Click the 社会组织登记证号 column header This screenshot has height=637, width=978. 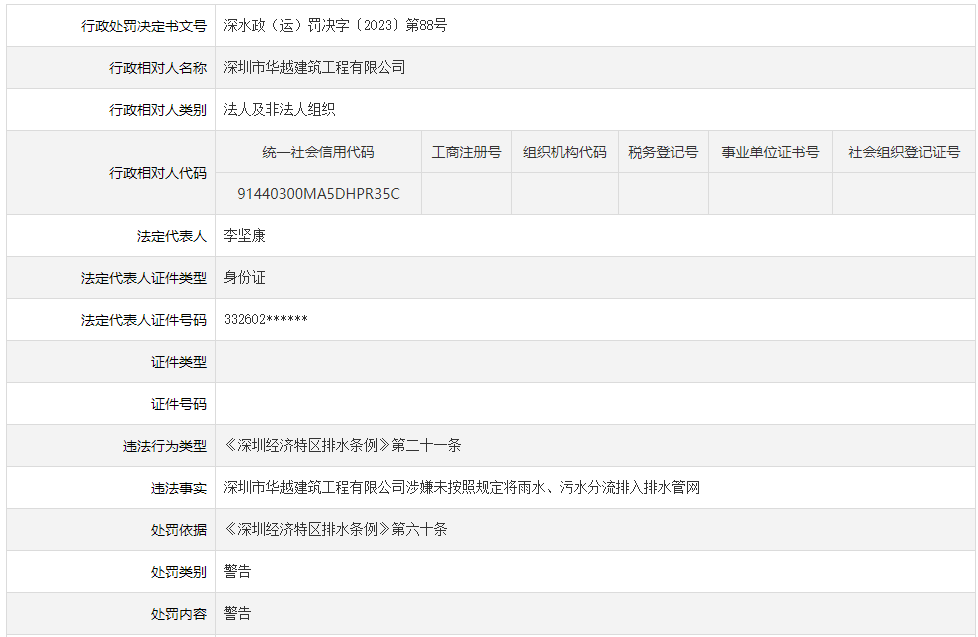click(904, 152)
